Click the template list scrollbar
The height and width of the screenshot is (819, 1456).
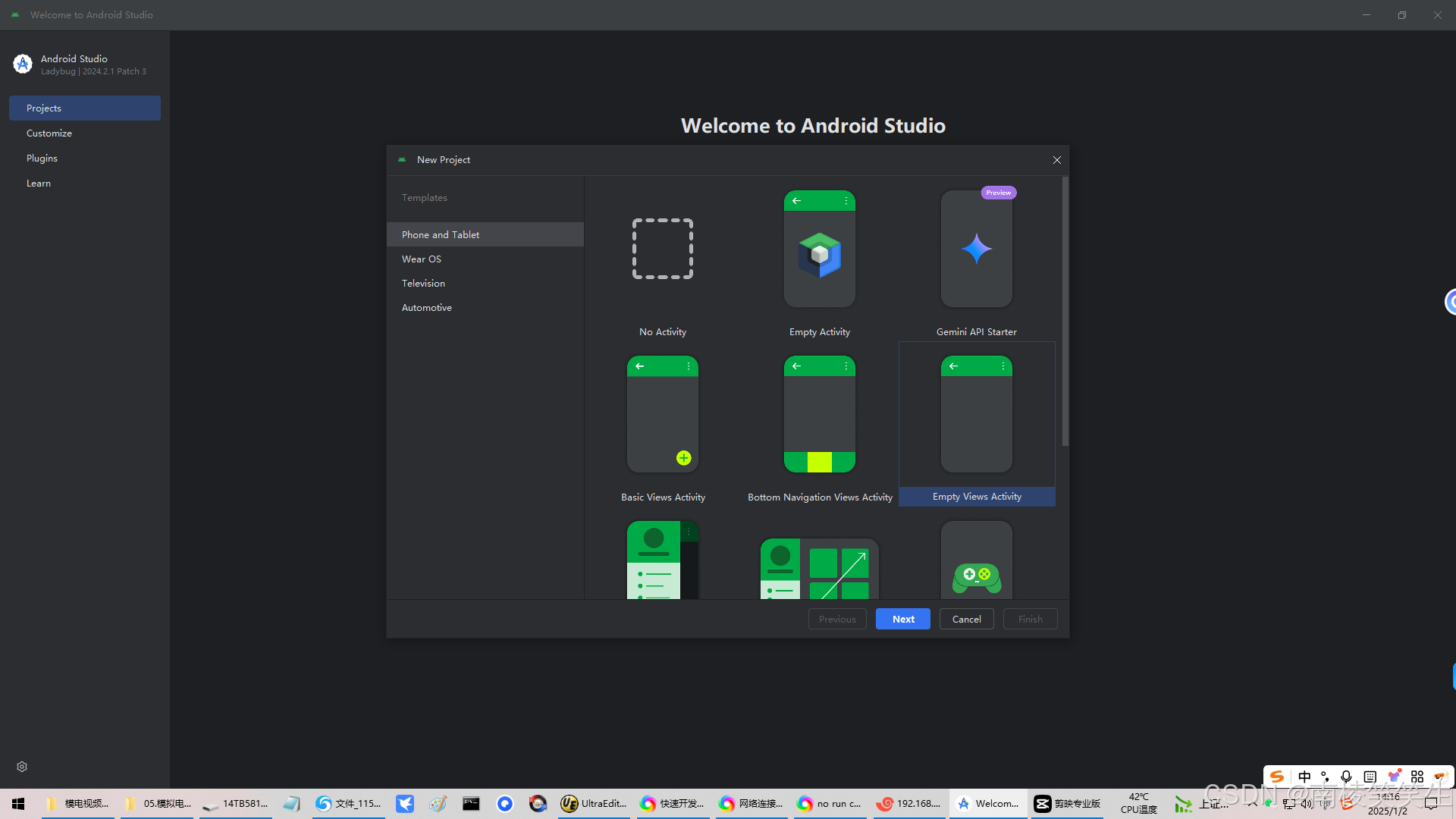pos(1065,311)
